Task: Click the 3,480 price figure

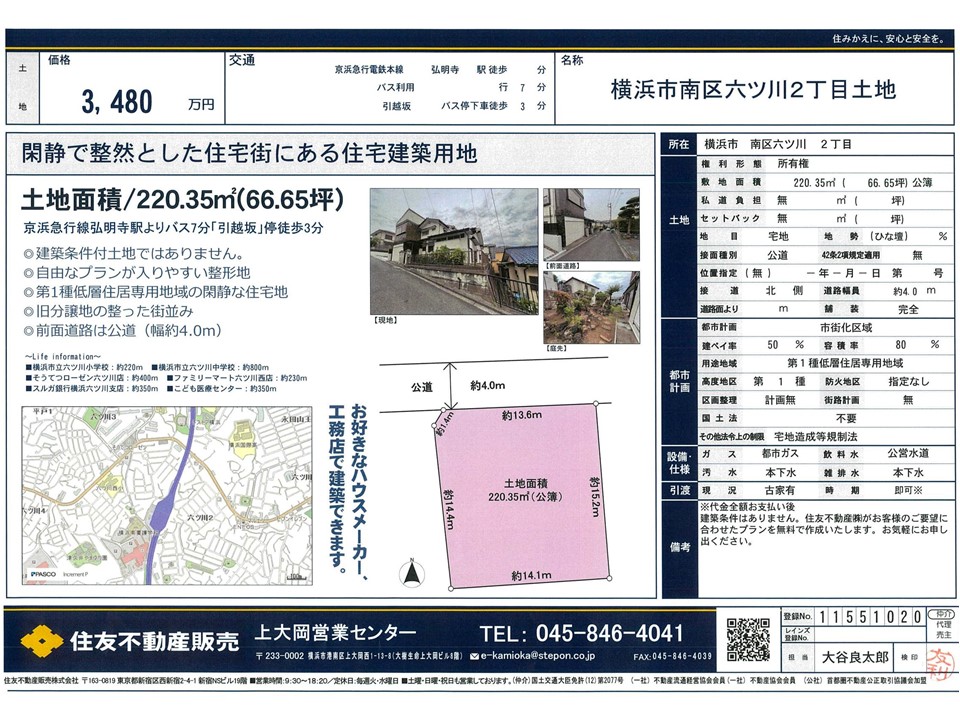Action: click(117, 100)
